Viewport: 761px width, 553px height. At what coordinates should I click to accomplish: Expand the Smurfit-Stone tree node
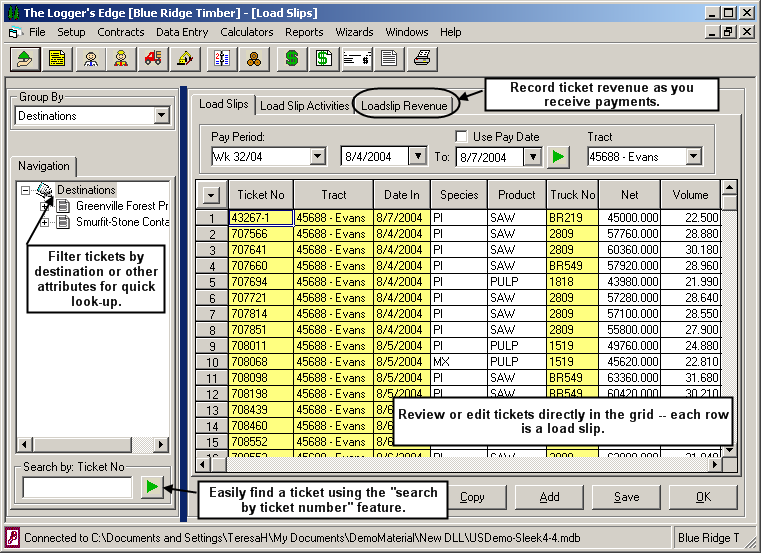44,222
